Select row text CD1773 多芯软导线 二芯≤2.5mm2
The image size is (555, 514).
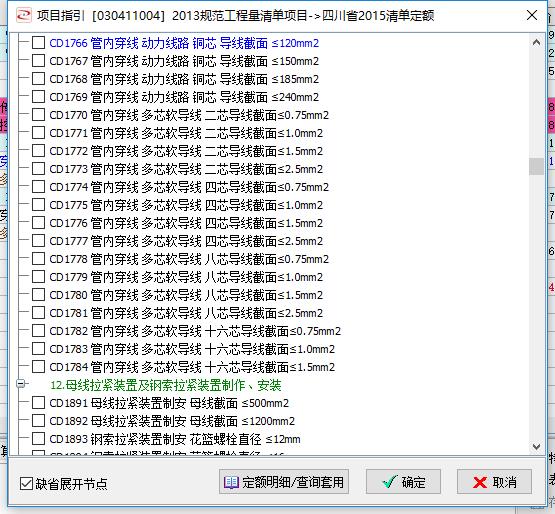click(x=186, y=169)
